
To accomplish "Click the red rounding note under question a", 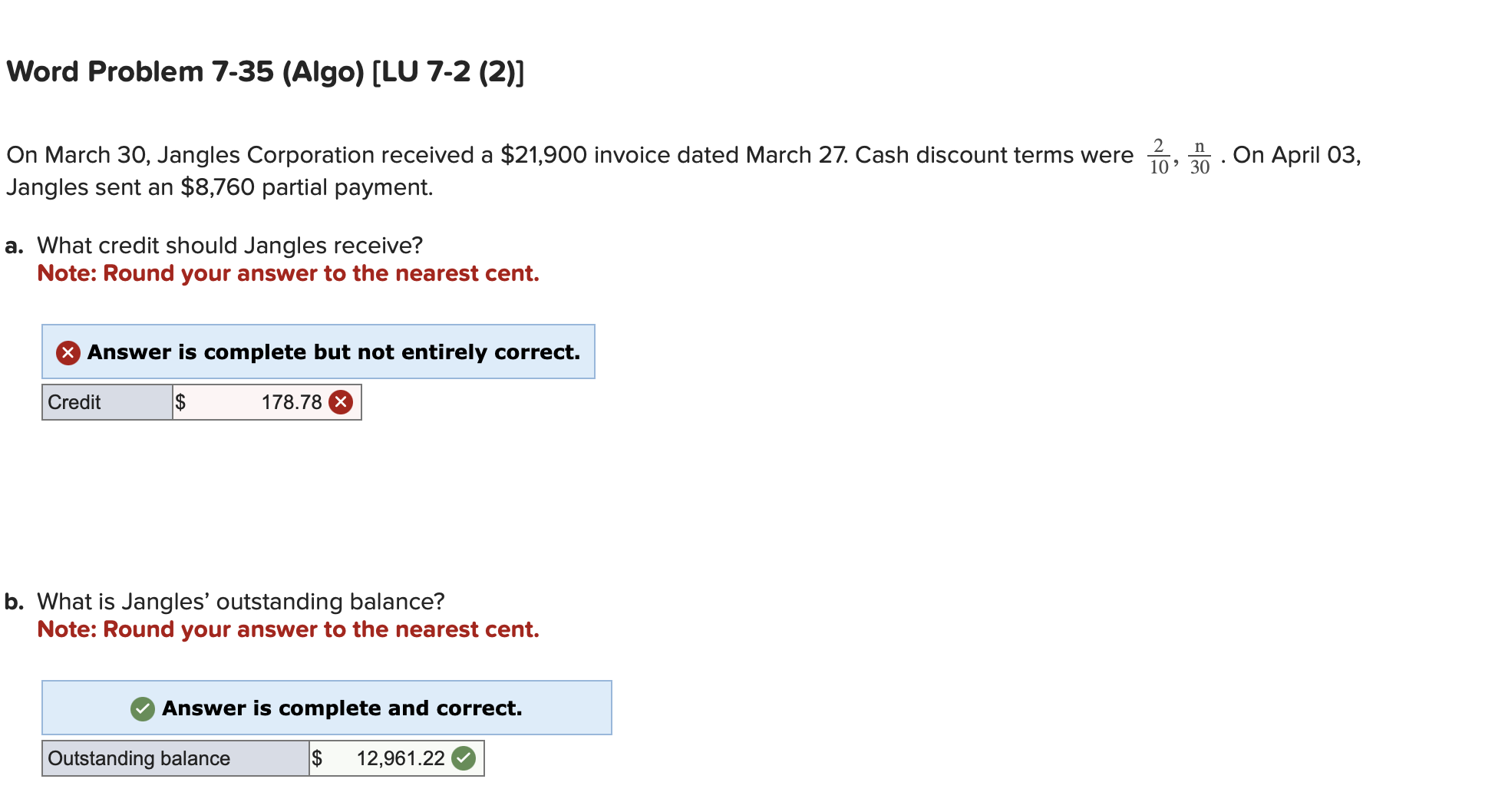I will (289, 272).
